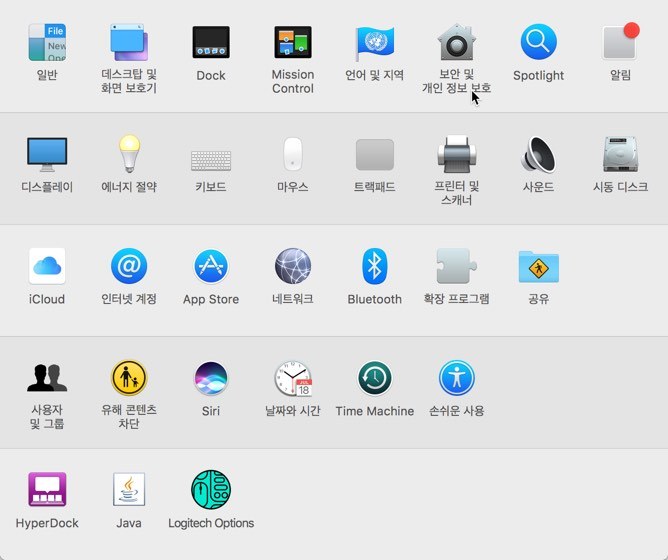The image size is (668, 560).
Task: Open 데스크탑 및 화면 보호기 preferences
Action: point(129,42)
